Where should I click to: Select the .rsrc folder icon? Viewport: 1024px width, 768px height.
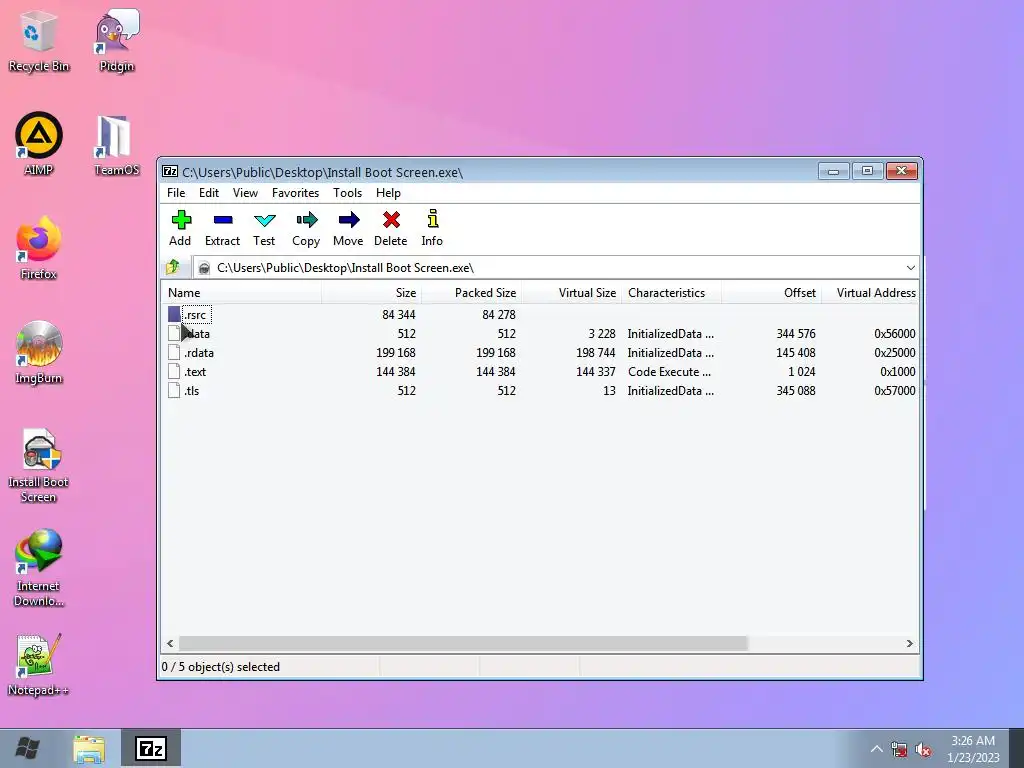pyautogui.click(x=174, y=314)
